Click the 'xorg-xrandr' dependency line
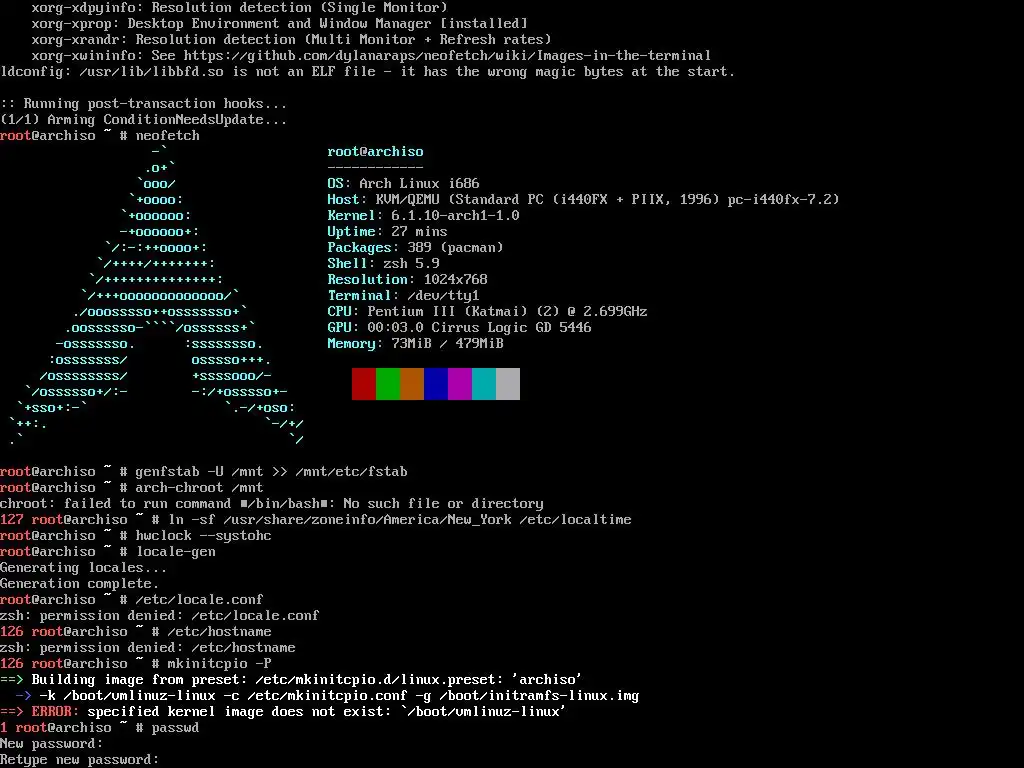Viewport: 1024px width, 768px height. [x=291, y=39]
